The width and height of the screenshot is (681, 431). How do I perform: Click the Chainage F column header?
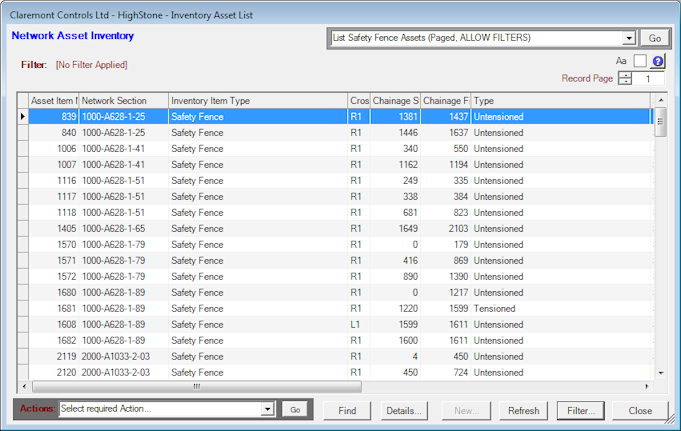tap(446, 101)
